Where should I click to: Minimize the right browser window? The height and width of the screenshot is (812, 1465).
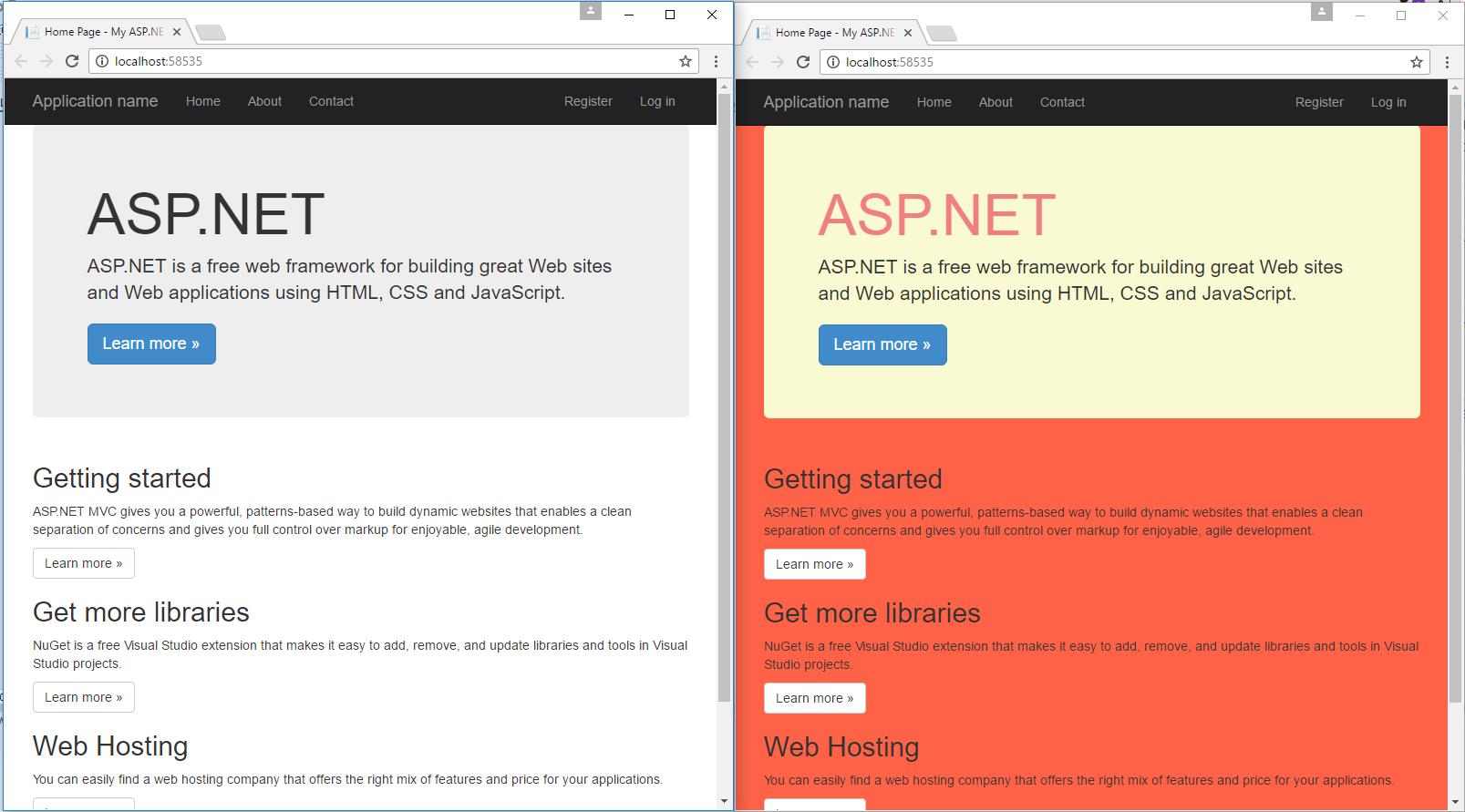1360,15
